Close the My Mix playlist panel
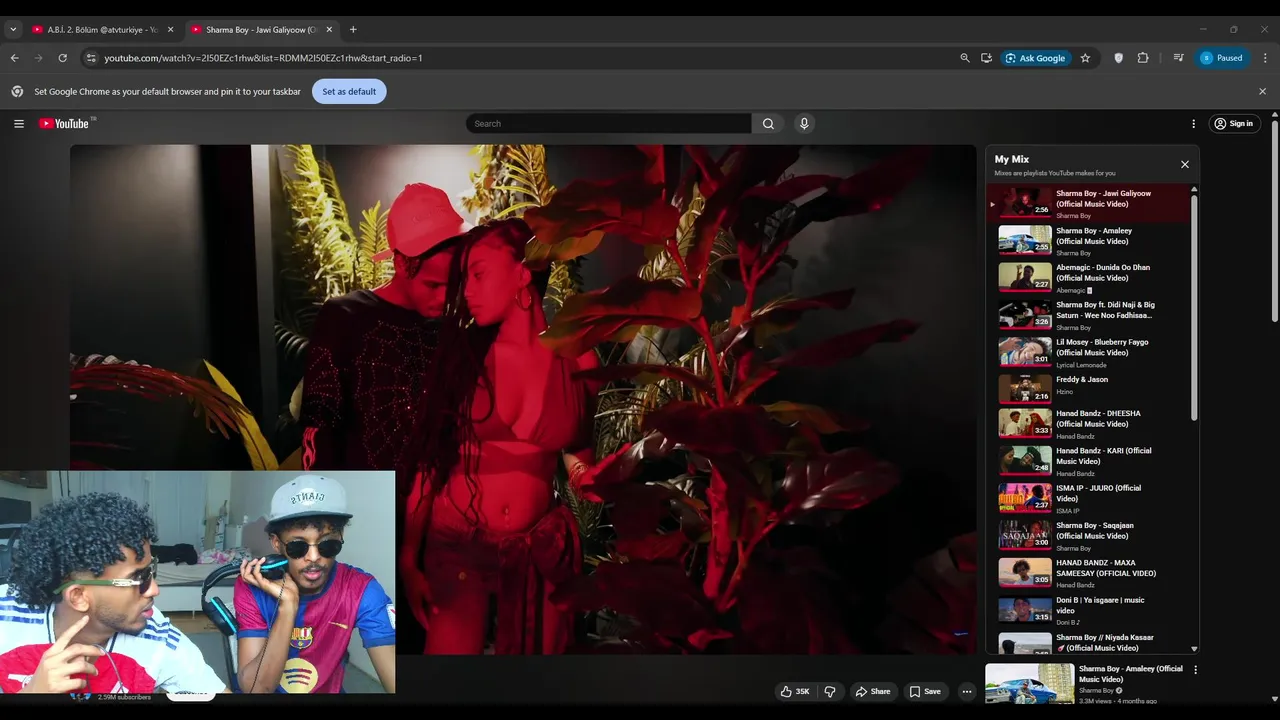Screen dimensions: 1280x720 click(1185, 165)
